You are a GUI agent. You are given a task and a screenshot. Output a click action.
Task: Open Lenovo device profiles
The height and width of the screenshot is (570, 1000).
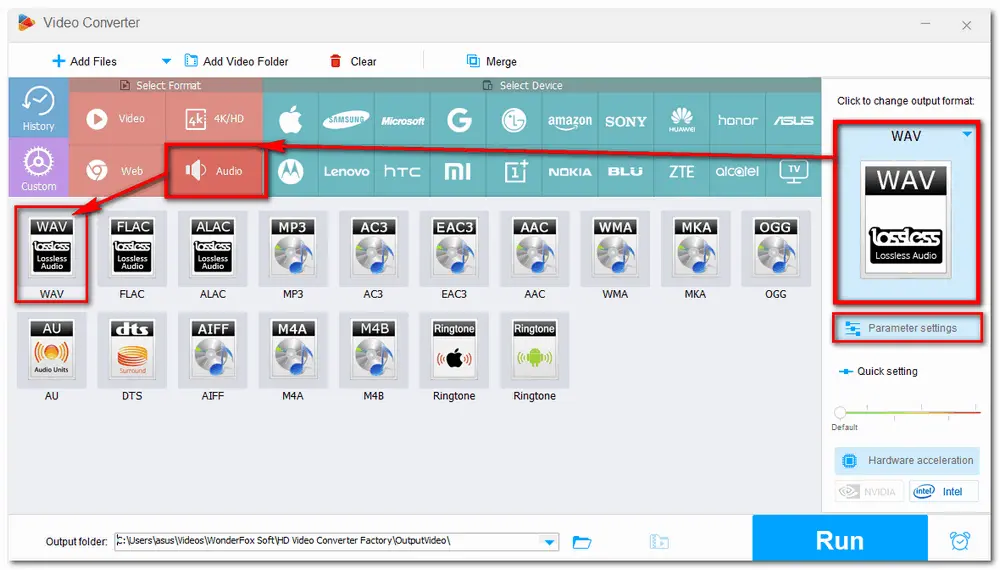click(346, 172)
